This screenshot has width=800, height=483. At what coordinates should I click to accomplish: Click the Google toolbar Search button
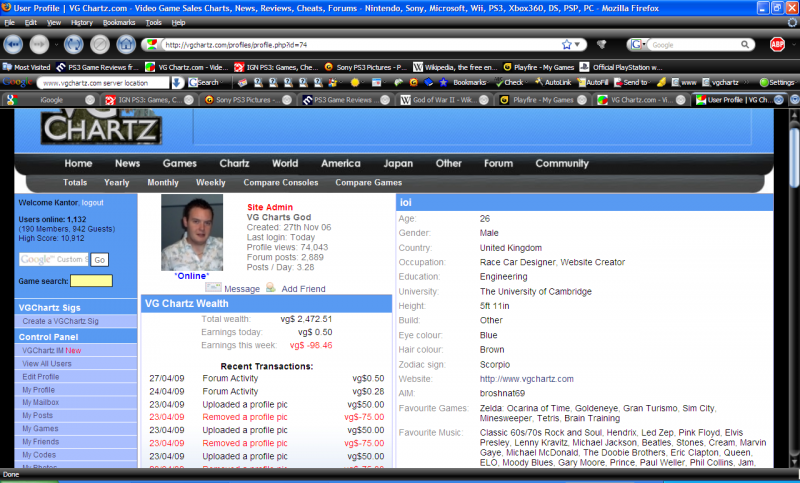[205, 83]
